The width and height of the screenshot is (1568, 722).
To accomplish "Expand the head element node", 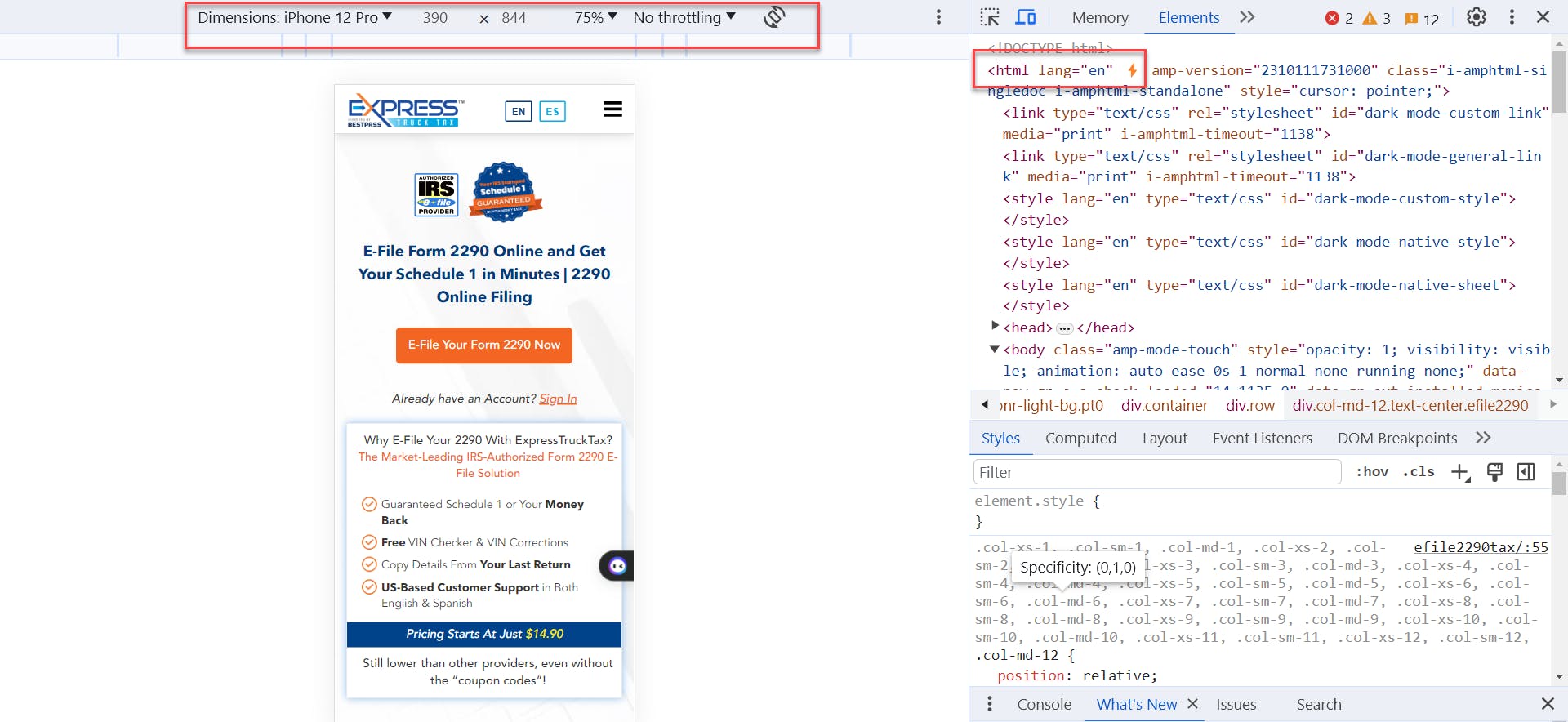I will pyautogui.click(x=995, y=326).
